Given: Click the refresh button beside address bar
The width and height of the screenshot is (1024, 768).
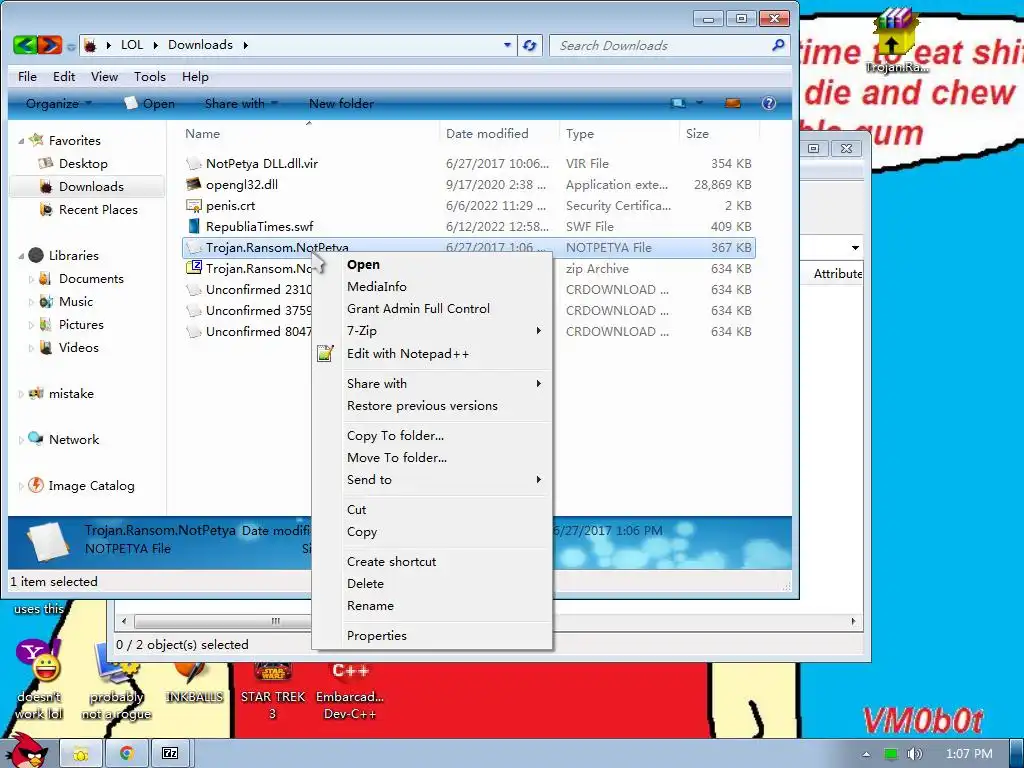Looking at the screenshot, I should [x=530, y=45].
